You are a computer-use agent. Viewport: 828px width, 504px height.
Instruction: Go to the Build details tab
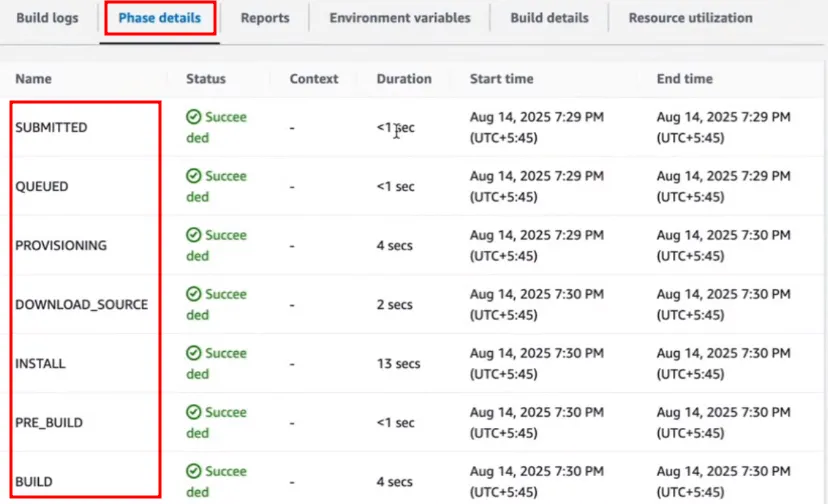pyautogui.click(x=549, y=18)
